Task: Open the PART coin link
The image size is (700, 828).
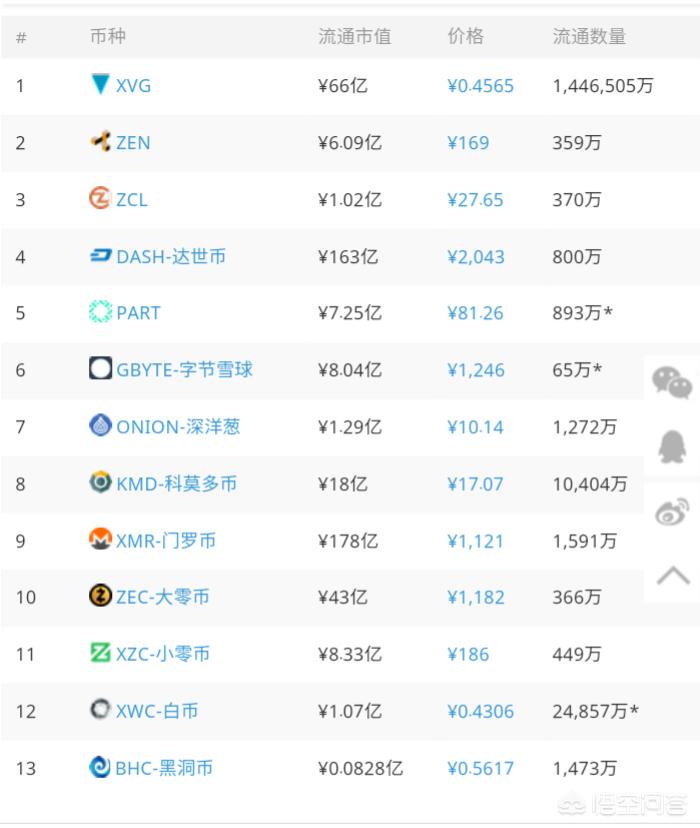Action: [x=138, y=313]
